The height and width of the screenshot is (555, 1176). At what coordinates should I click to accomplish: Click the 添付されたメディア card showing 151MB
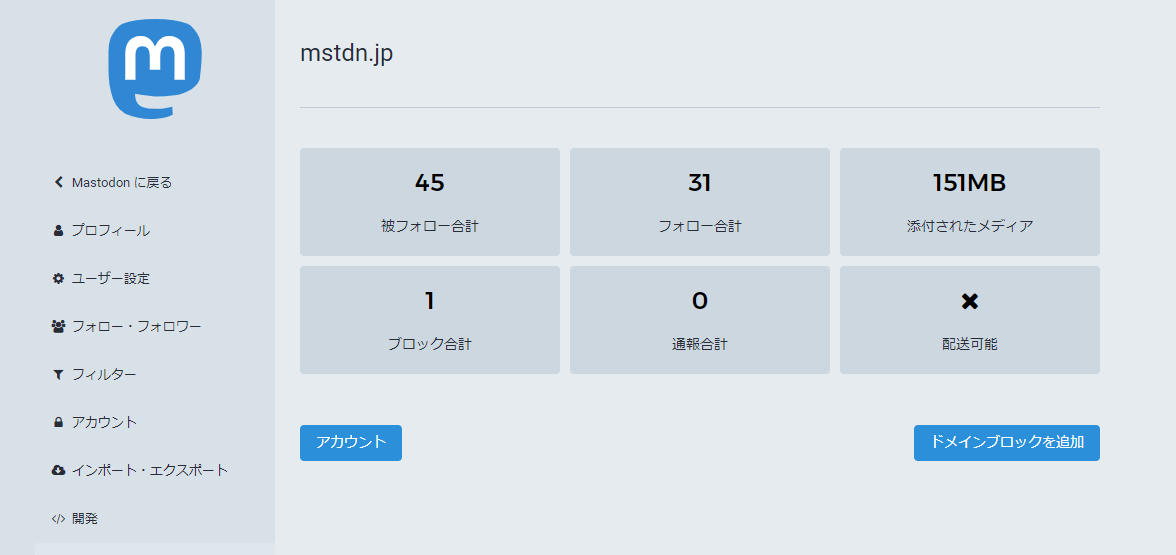970,202
